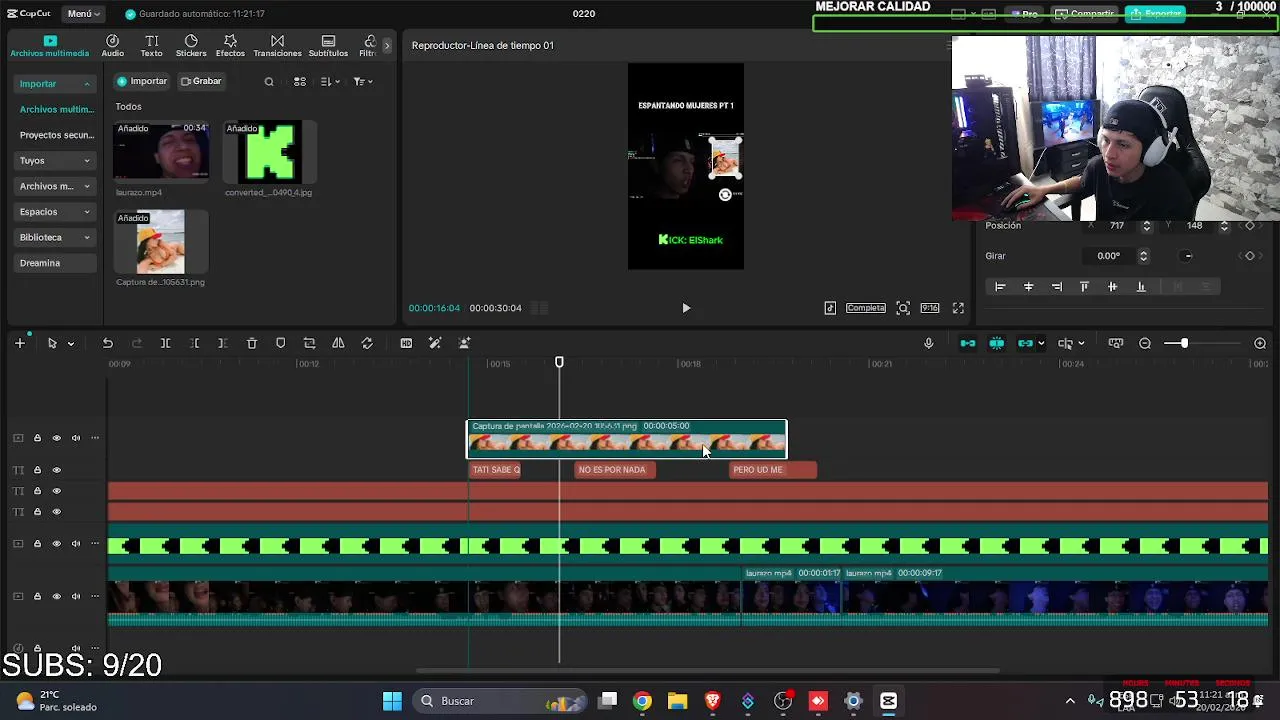The image size is (1280, 720).
Task: Open the Audio tab
Action: pos(113,45)
